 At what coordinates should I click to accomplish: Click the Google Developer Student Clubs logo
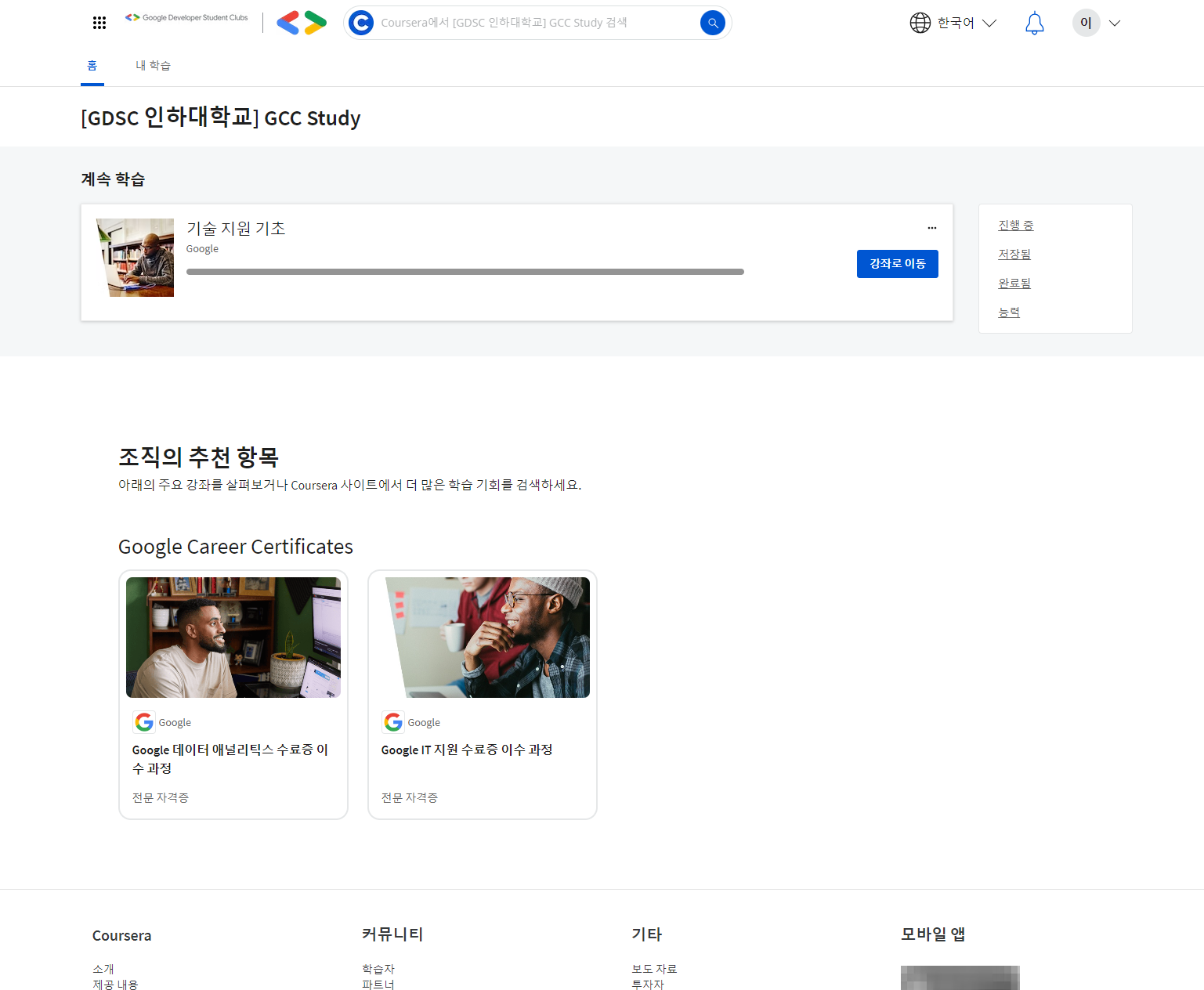[186, 17]
